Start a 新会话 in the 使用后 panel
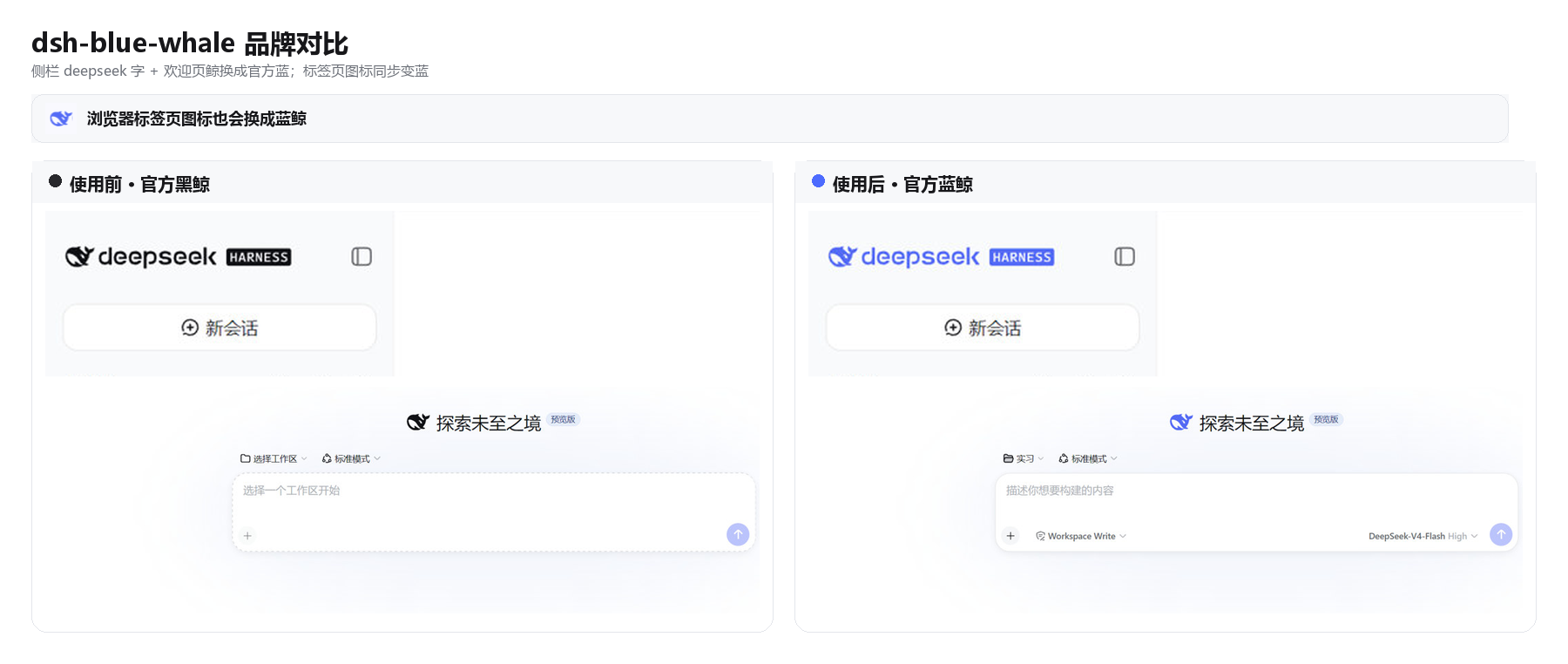The image size is (1568, 664). (983, 328)
